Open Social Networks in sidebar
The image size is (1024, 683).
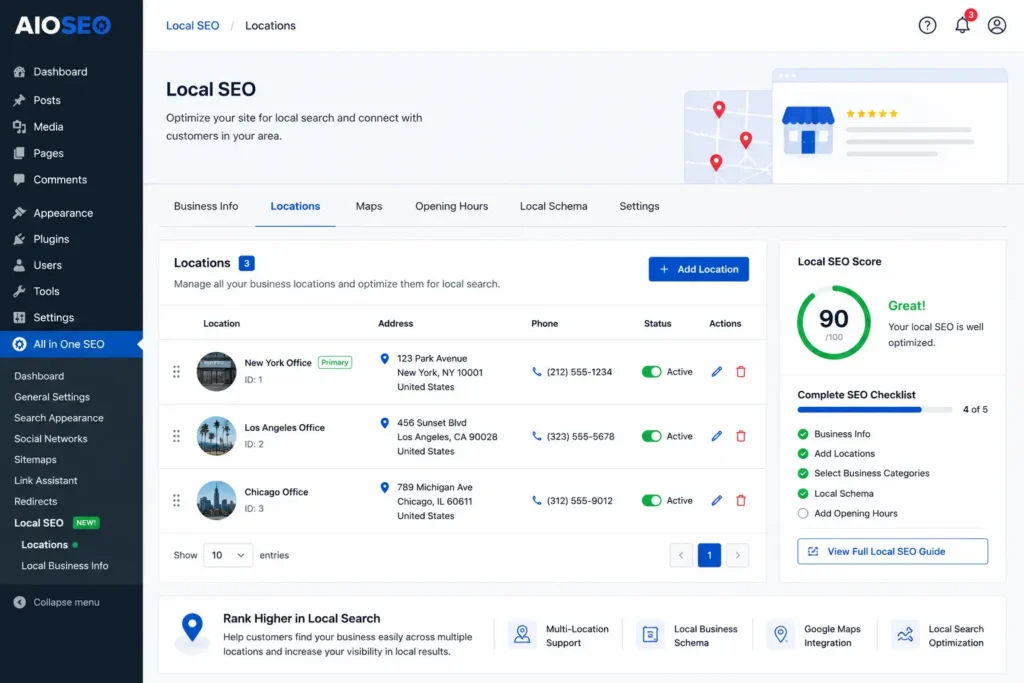pos(51,439)
